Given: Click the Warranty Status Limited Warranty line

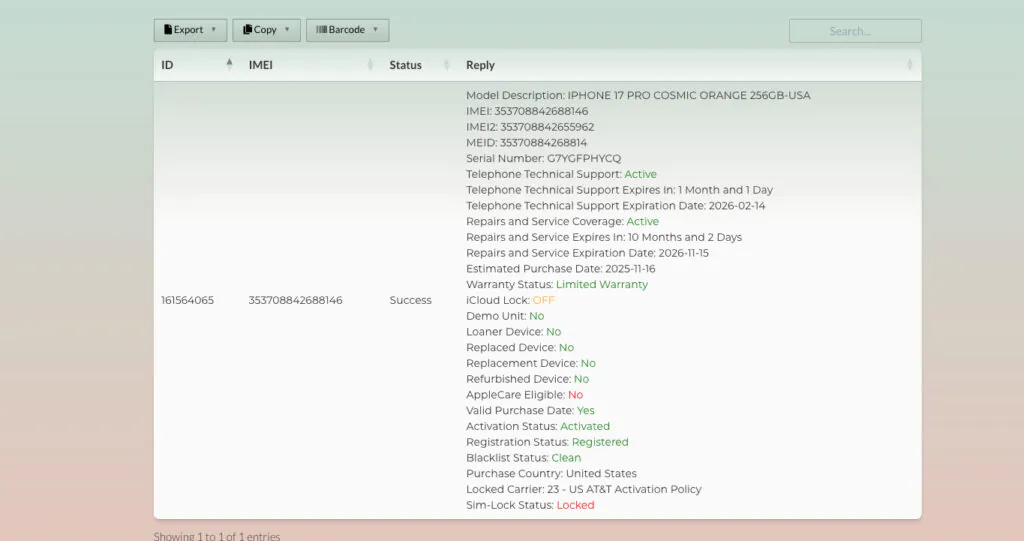Looking at the screenshot, I should (x=556, y=285).
